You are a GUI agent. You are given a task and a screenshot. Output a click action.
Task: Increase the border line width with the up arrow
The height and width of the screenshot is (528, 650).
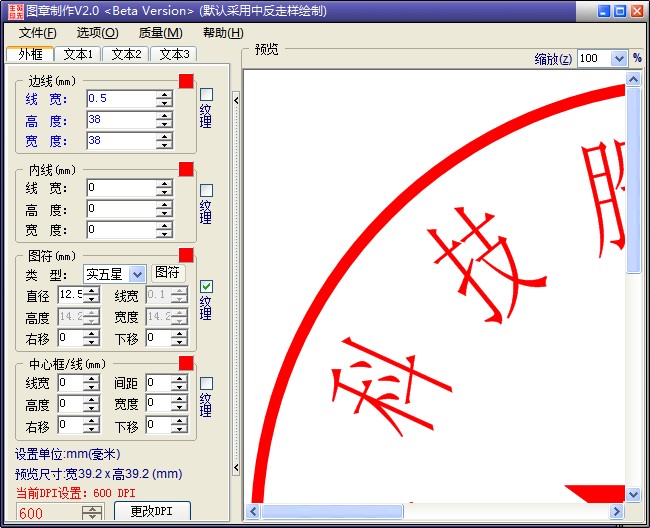[165, 94]
